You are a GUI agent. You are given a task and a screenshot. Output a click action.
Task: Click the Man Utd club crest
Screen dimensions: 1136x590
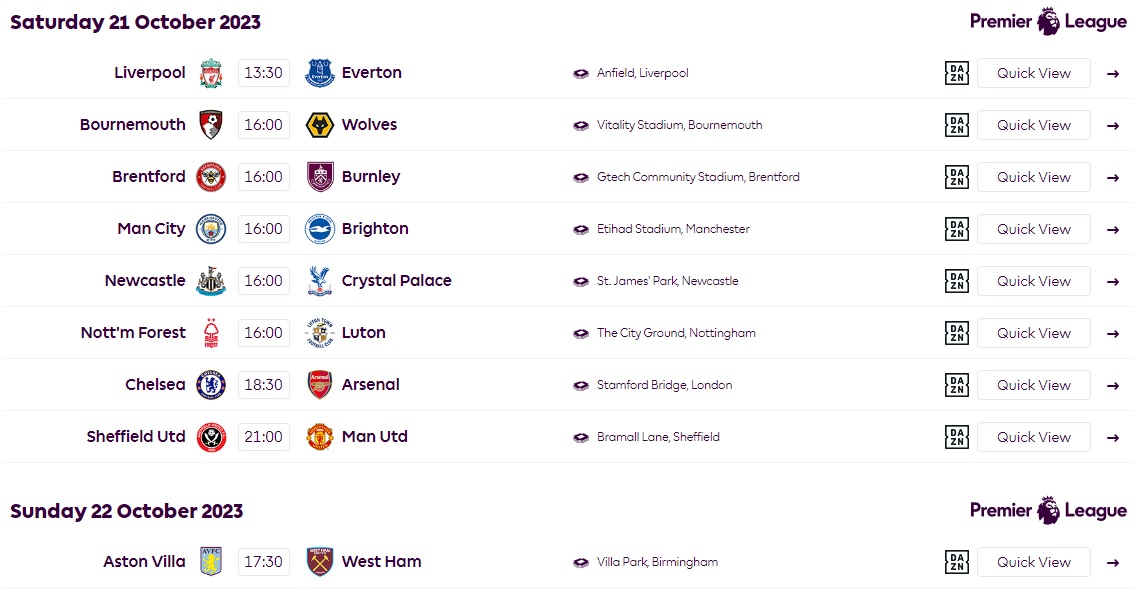click(320, 437)
